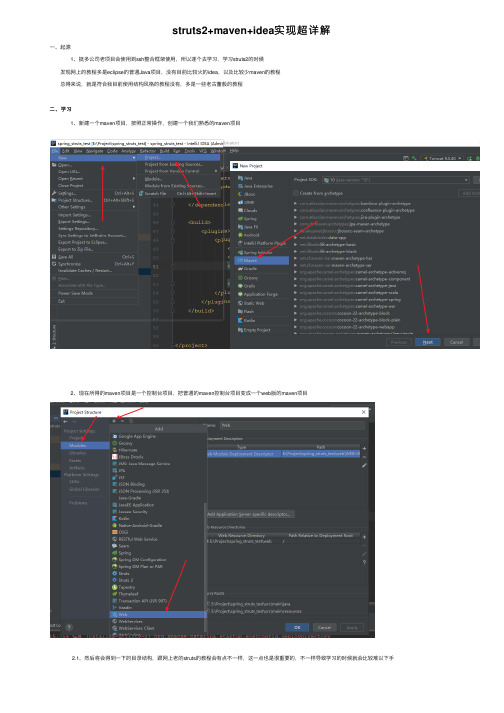Open the VCS menu in the menu bar

203,151
